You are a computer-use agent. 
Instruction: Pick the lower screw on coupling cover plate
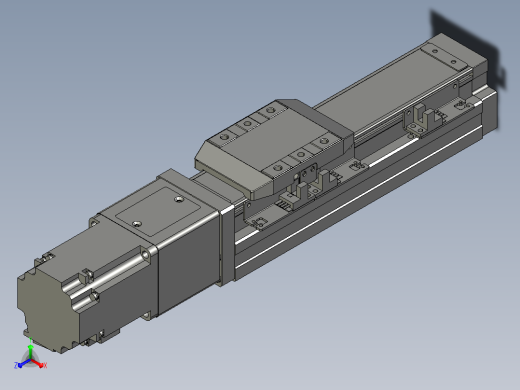point(137,224)
